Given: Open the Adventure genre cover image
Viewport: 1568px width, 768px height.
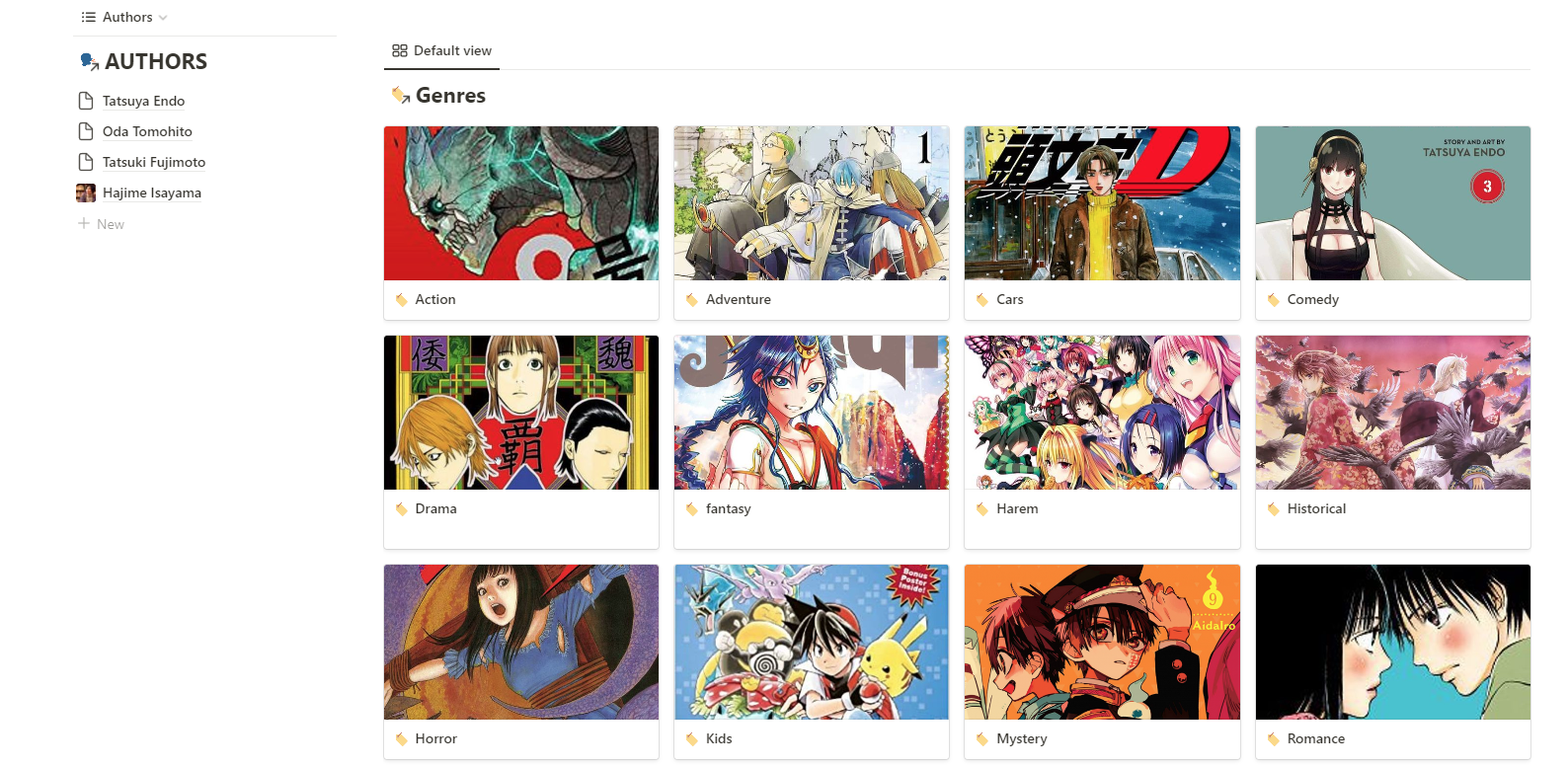Looking at the screenshot, I should tap(812, 203).
